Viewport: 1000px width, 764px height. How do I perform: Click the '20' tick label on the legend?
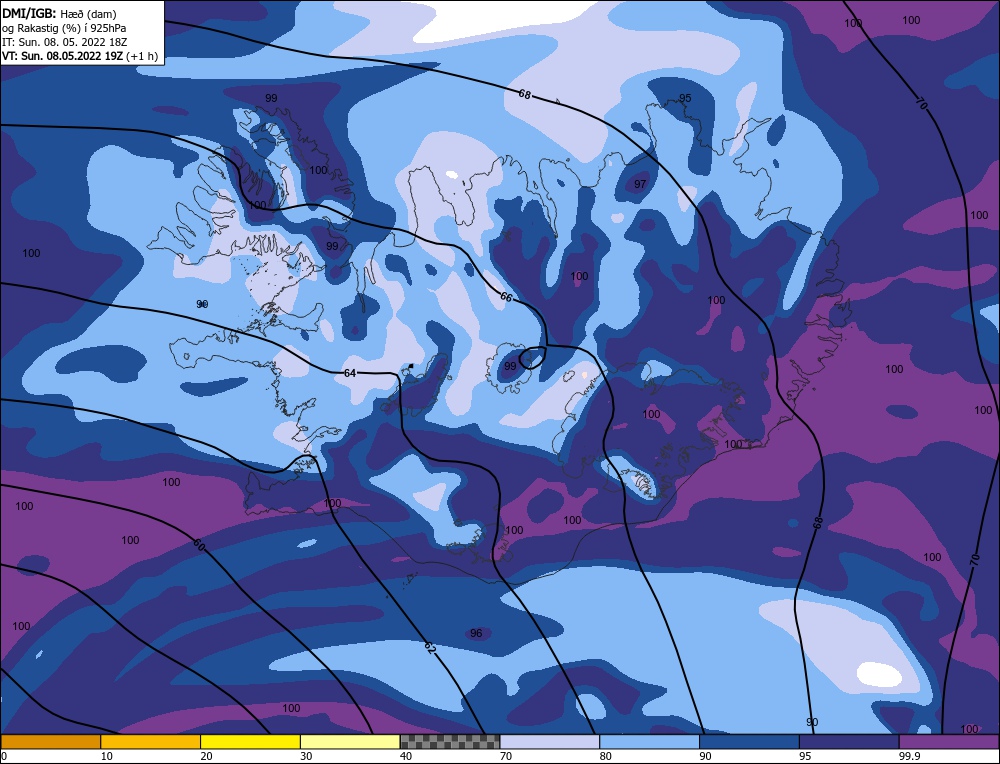[x=206, y=756]
